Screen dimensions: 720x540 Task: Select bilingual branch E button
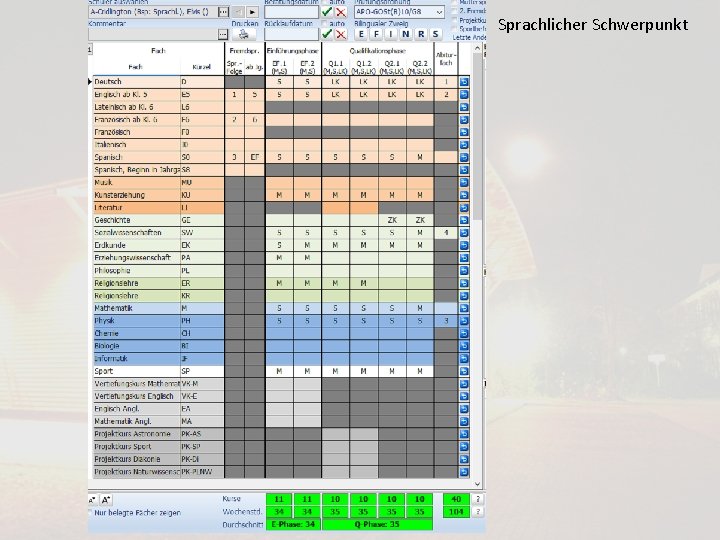pos(361,34)
